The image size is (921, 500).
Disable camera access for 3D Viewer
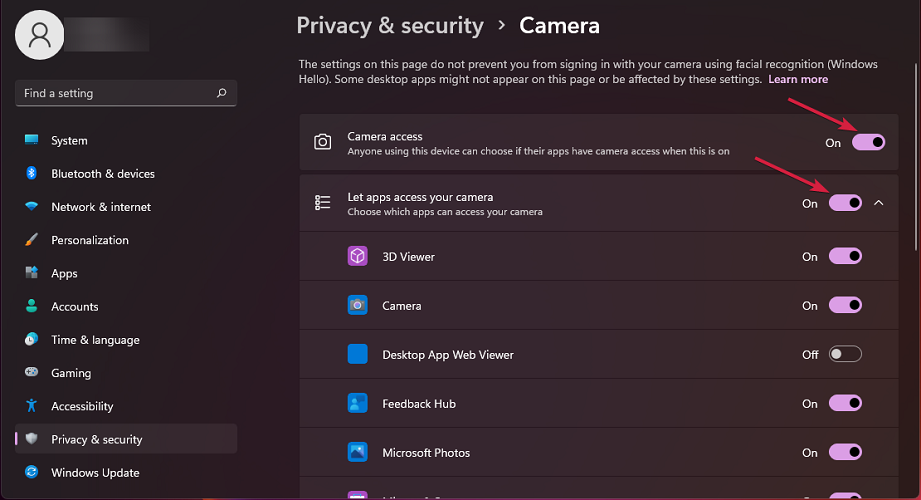[x=845, y=257]
